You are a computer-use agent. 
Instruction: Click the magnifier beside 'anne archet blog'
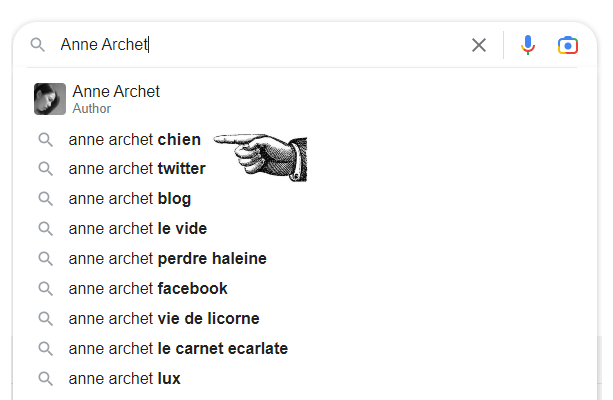click(x=45, y=199)
